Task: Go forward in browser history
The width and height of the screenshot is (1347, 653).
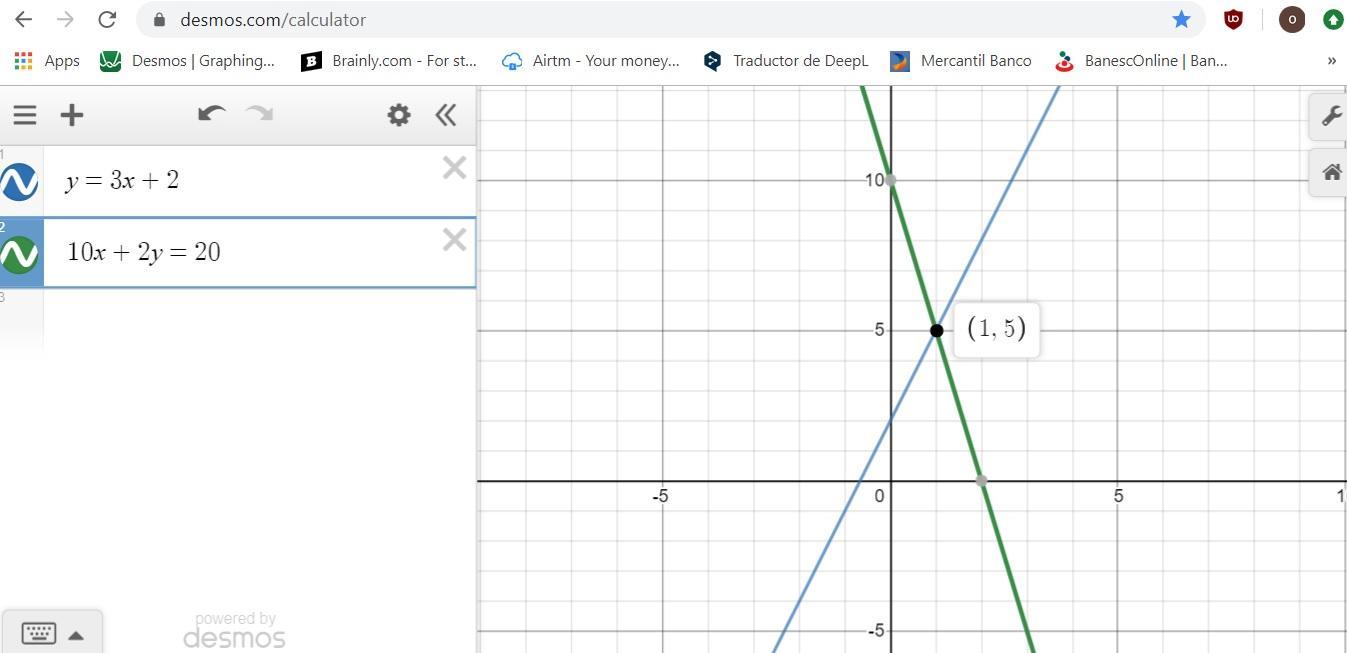Action: [65, 19]
